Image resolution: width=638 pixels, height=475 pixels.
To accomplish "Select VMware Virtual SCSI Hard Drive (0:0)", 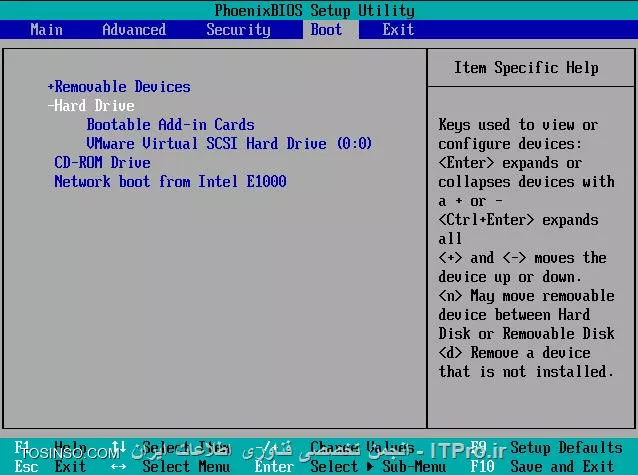I will coord(229,143).
